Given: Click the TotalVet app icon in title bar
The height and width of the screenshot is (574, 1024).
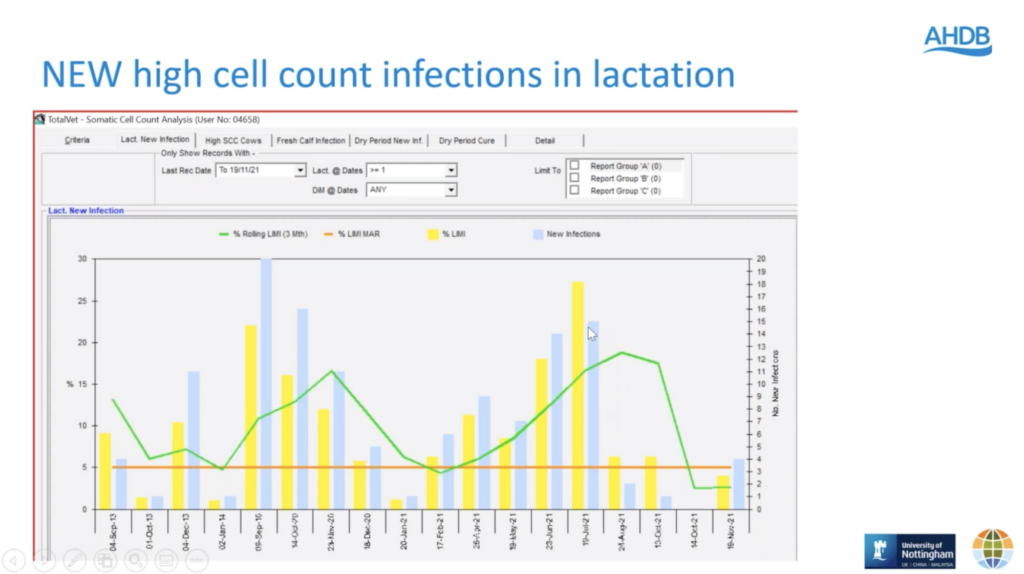Looking at the screenshot, I should pyautogui.click(x=40, y=119).
